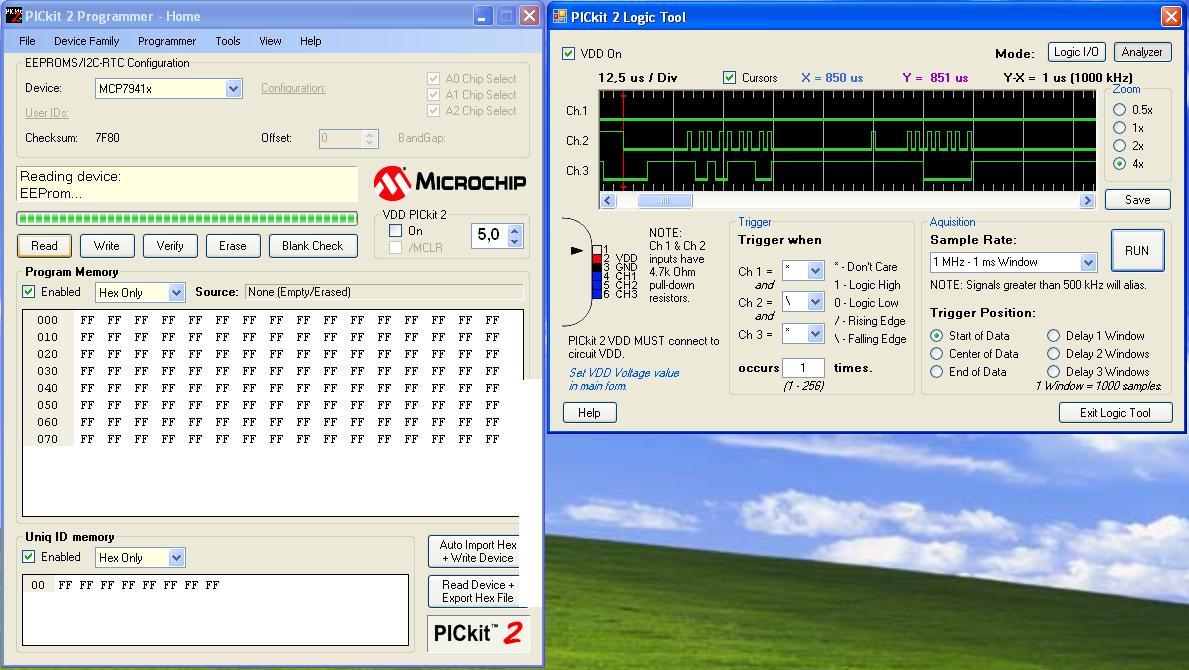1189x670 pixels.
Task: Click the PICkit 2 logo image
Action: [x=478, y=634]
